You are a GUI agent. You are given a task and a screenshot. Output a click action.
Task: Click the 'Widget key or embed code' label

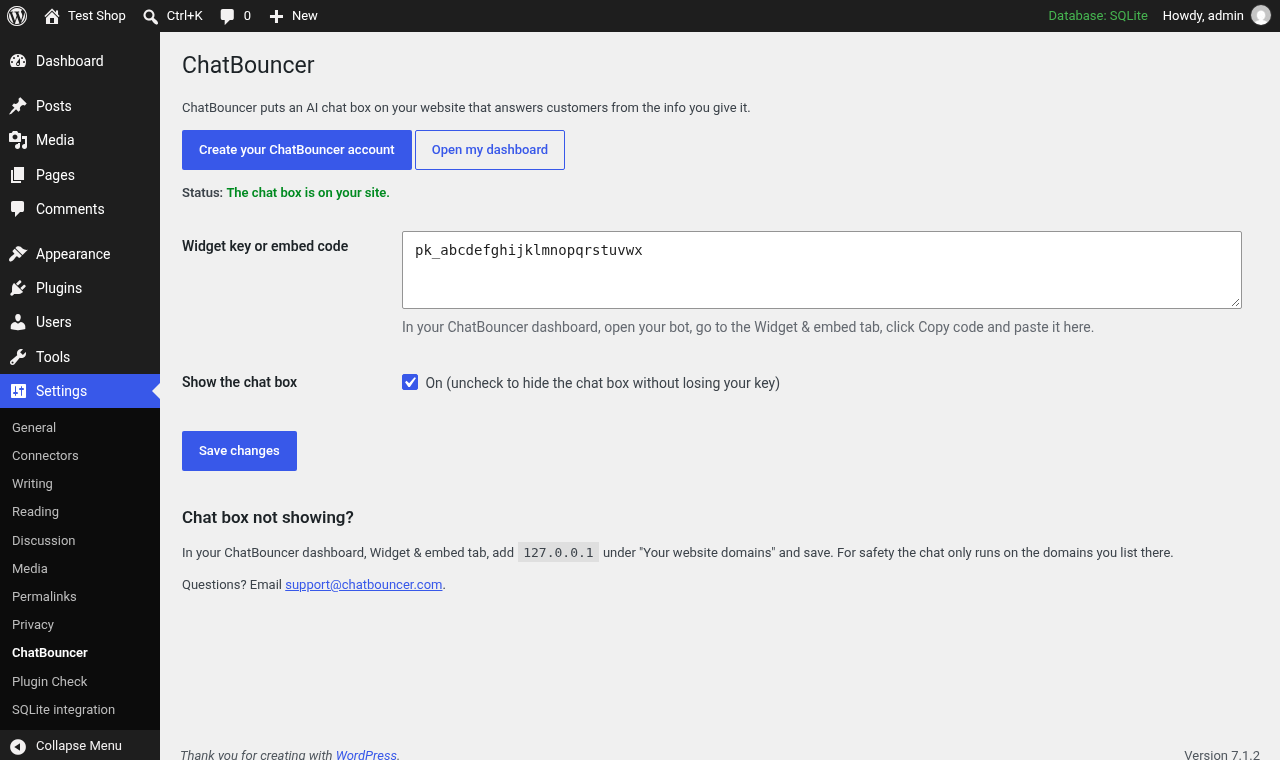[265, 246]
